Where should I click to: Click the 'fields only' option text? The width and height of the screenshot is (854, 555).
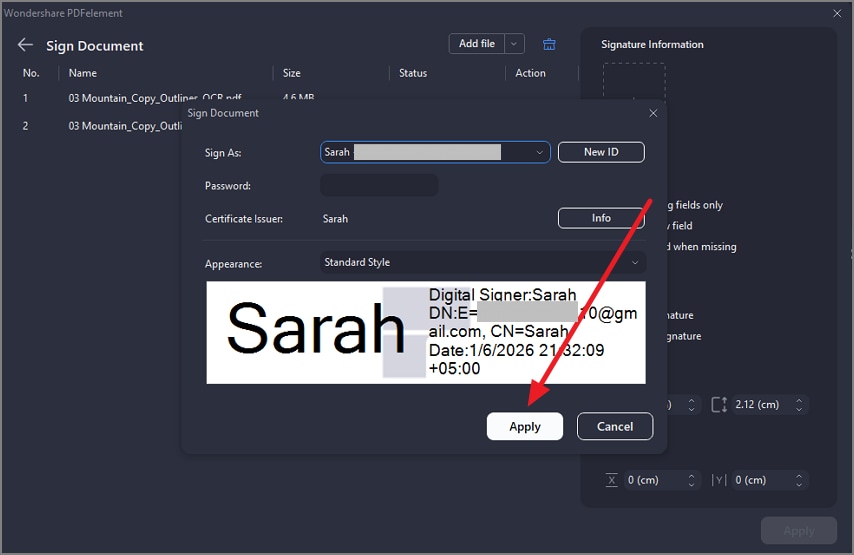(699, 205)
